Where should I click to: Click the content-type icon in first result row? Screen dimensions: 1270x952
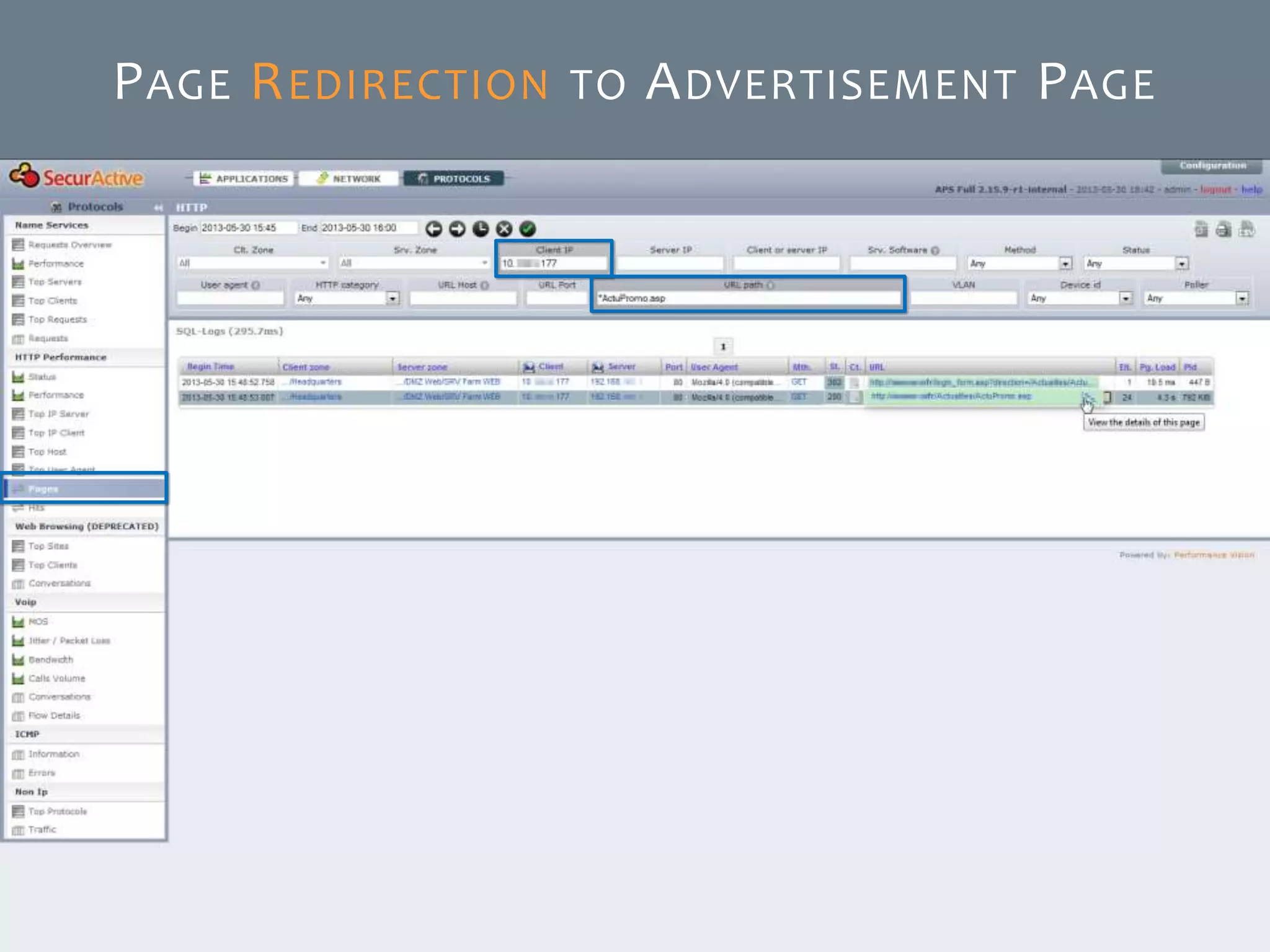(855, 382)
